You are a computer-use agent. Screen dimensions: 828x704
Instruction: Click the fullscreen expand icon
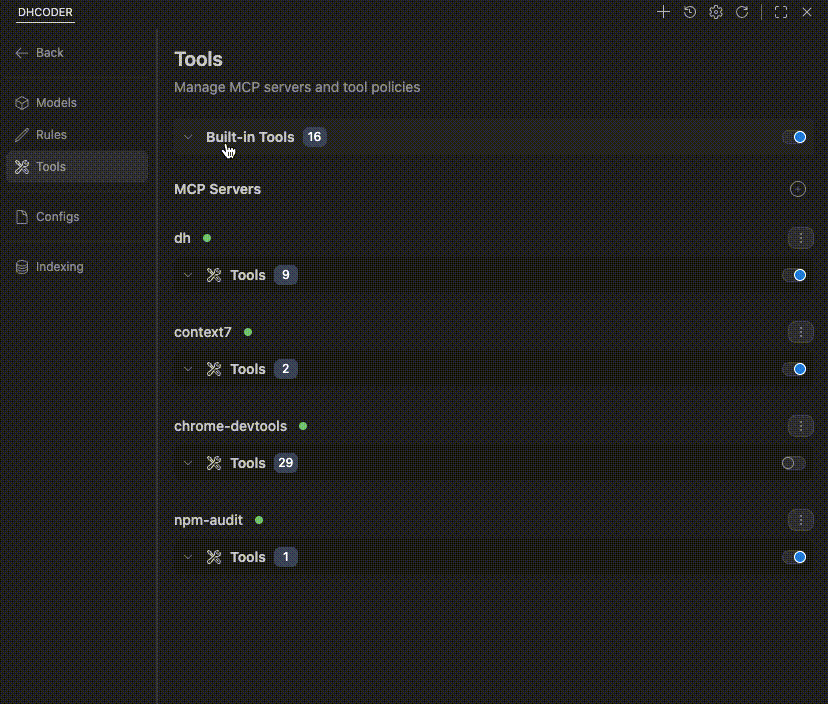[781, 12]
